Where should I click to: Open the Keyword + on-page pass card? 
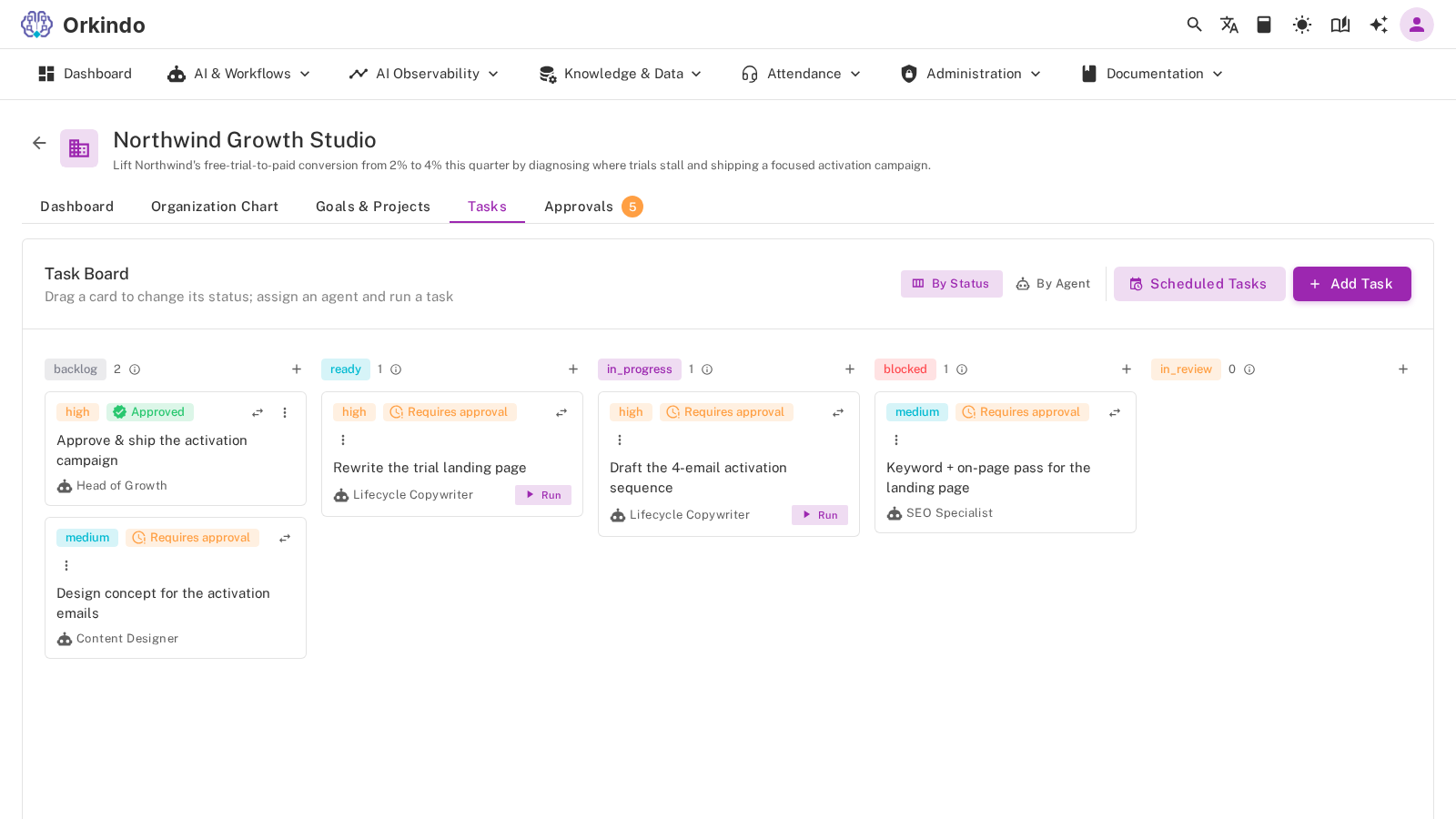[x=1006, y=462]
